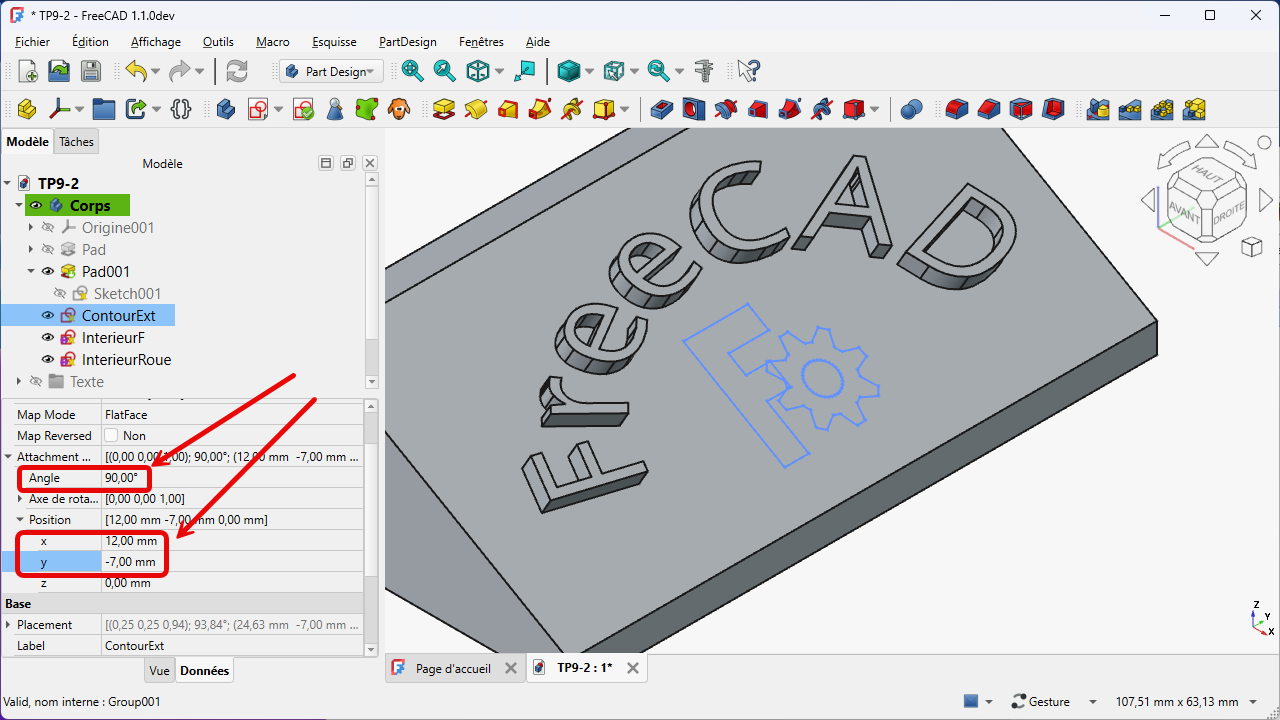
Task: Click the Create sketch icon
Action: tap(258, 109)
